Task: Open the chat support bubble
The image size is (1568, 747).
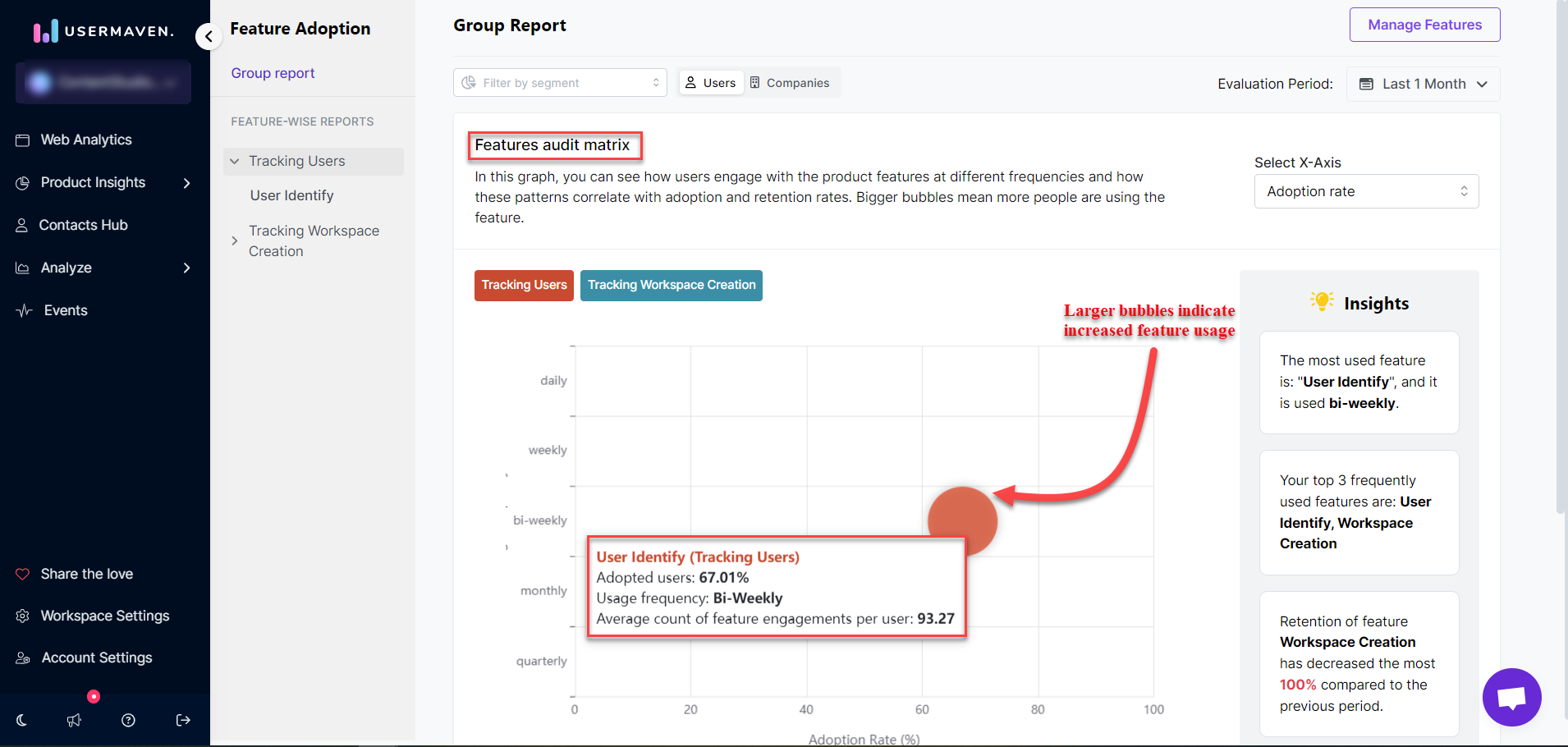Action: pos(1511,697)
